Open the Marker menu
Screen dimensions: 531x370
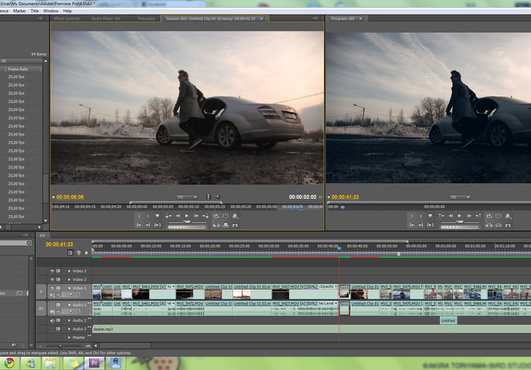[x=19, y=11]
